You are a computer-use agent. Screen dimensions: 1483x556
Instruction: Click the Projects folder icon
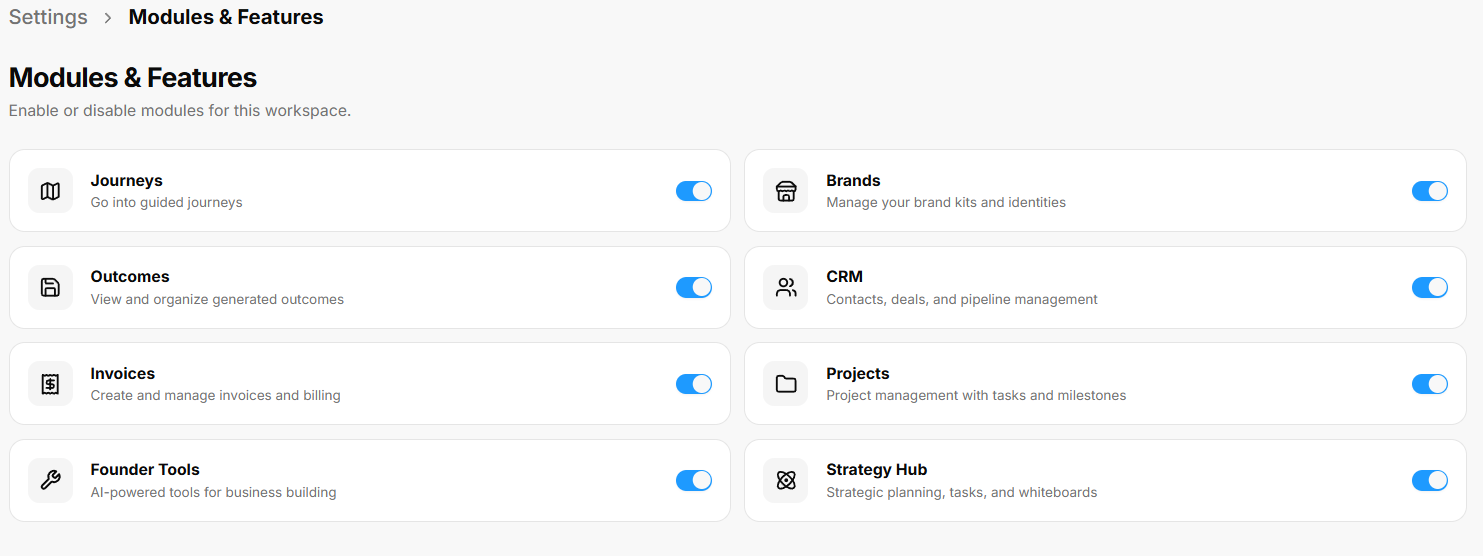click(x=786, y=384)
